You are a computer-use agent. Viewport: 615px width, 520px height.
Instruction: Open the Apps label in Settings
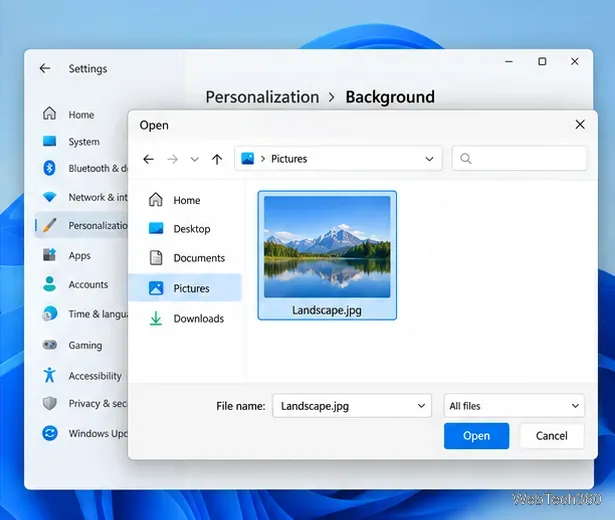(80, 256)
